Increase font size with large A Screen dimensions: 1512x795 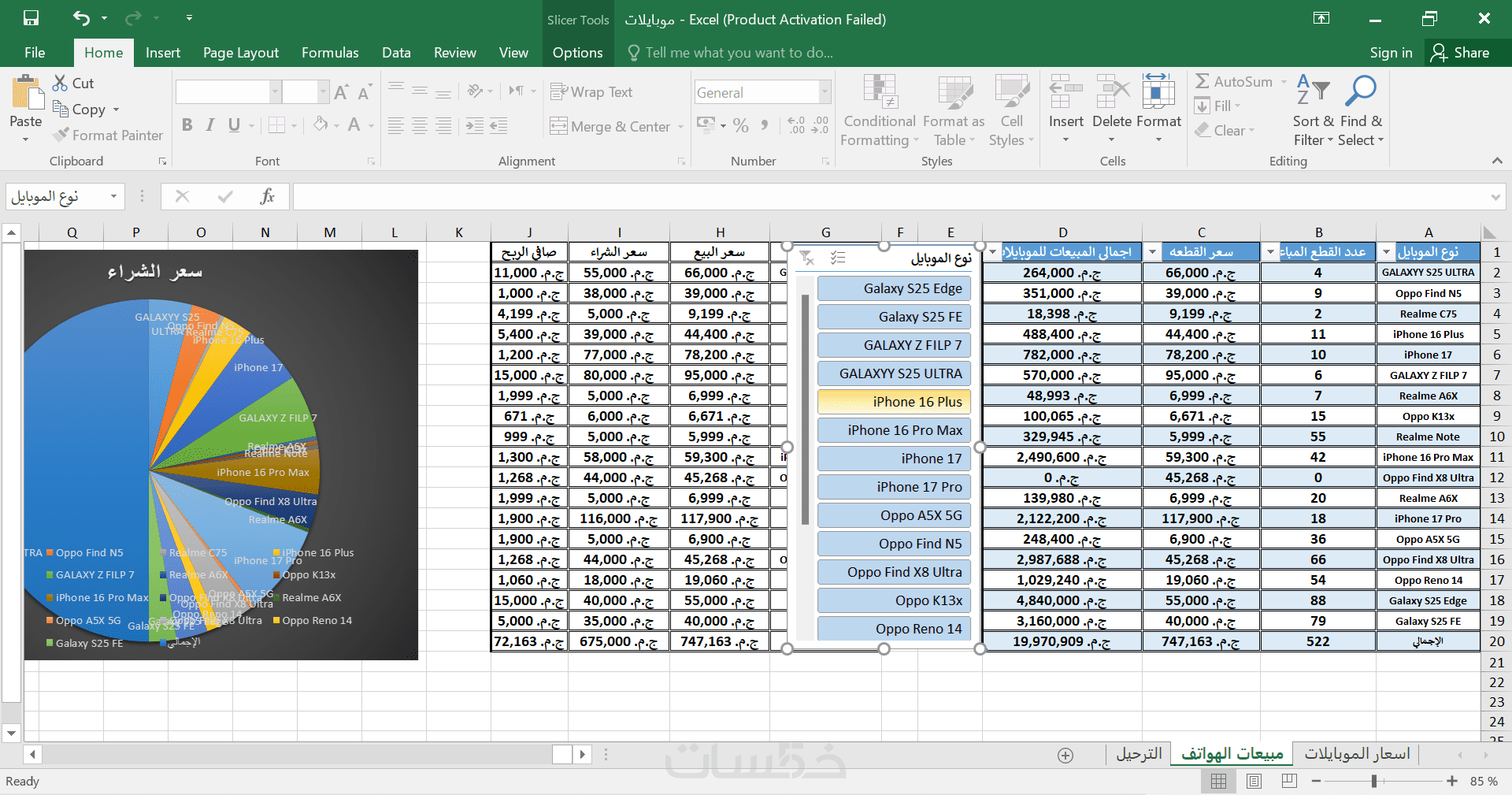[341, 92]
